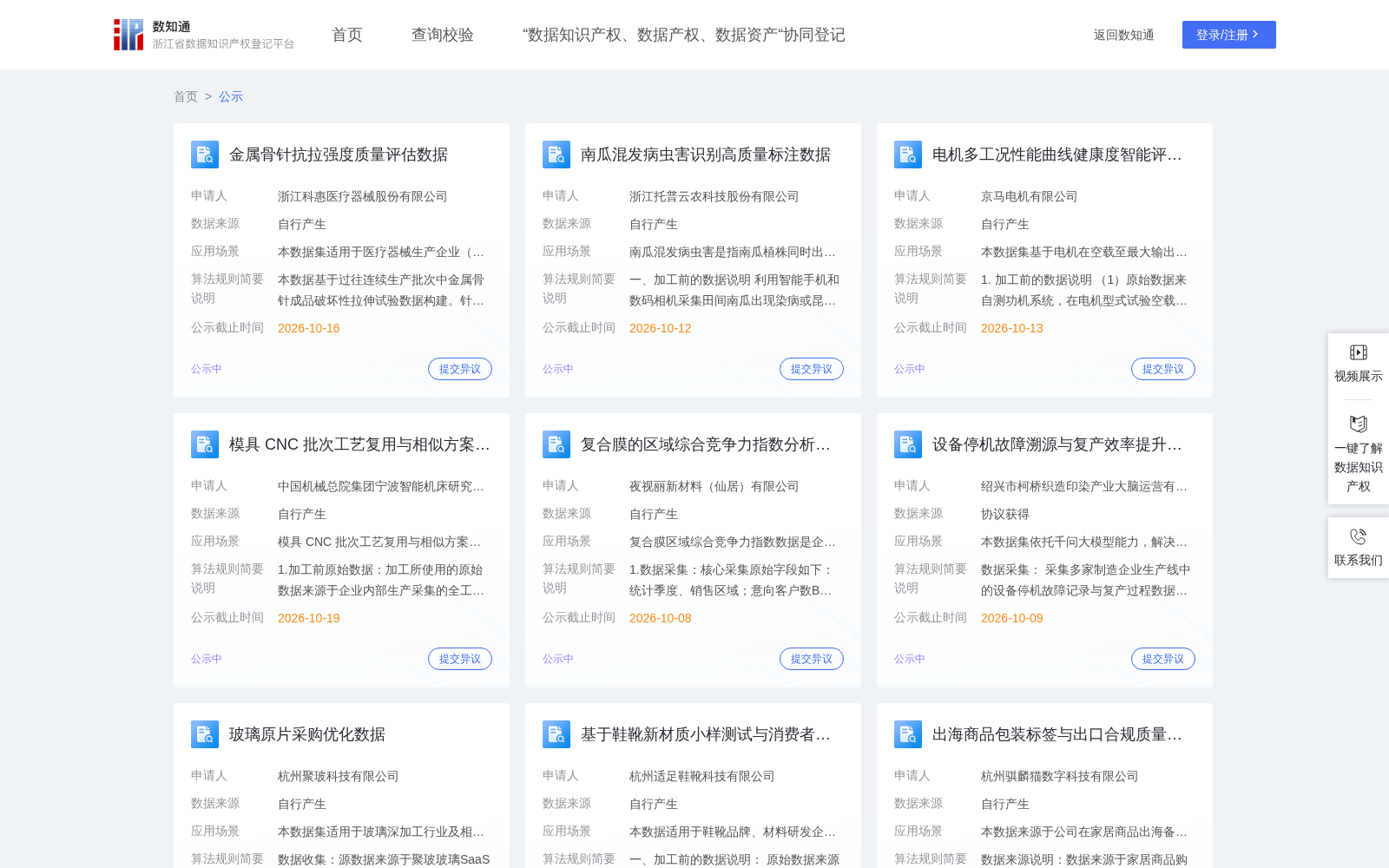Click deadline date 2026-10-13
This screenshot has width=1389, height=868.
point(1012,328)
